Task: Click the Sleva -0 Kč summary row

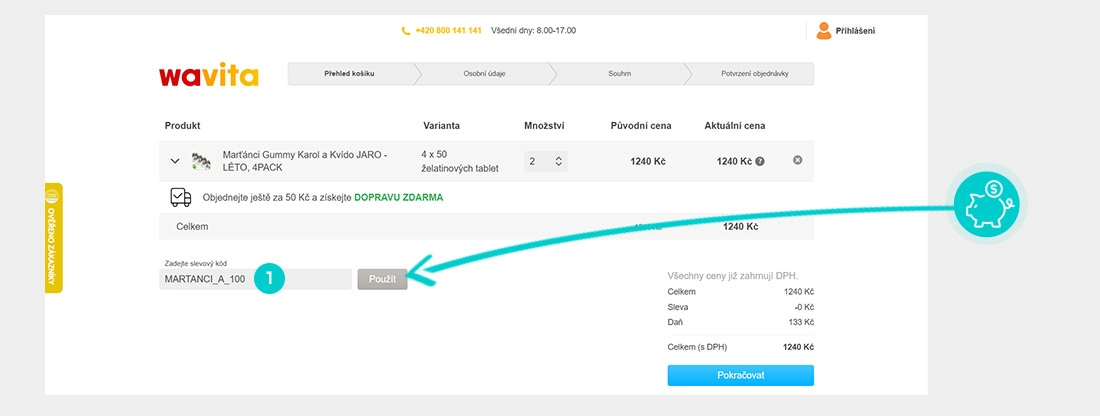Action: click(x=742, y=307)
